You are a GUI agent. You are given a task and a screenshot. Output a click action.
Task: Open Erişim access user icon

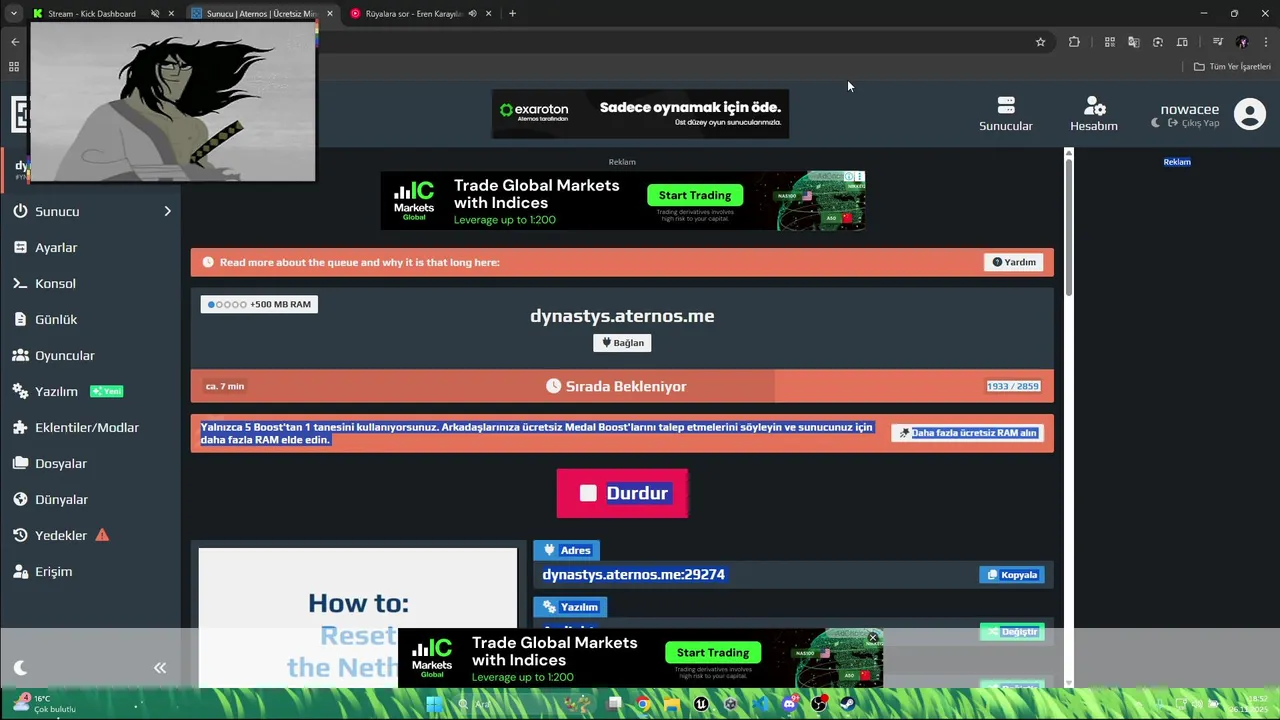pyautogui.click(x=20, y=571)
